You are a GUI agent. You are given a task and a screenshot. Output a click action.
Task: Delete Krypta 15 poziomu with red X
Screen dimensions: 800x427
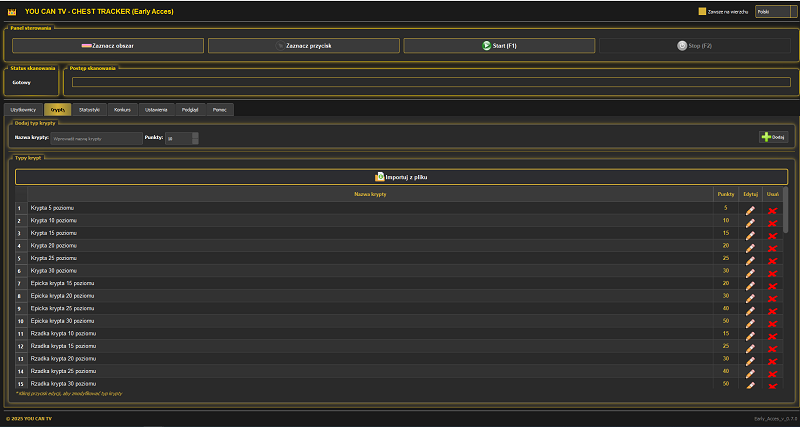coord(772,236)
